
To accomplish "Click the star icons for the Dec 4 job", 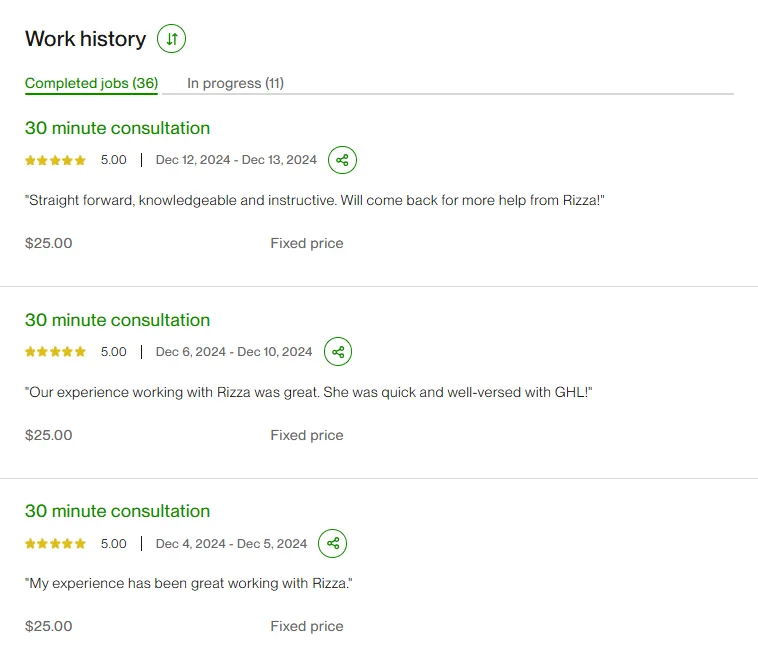I will click(56, 544).
